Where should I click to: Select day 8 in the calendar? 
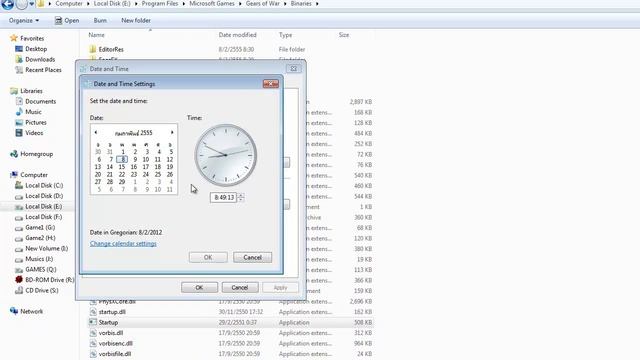pyautogui.click(x=122, y=160)
